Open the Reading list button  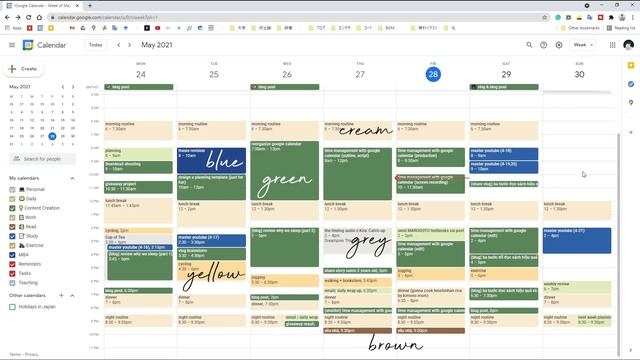point(621,28)
